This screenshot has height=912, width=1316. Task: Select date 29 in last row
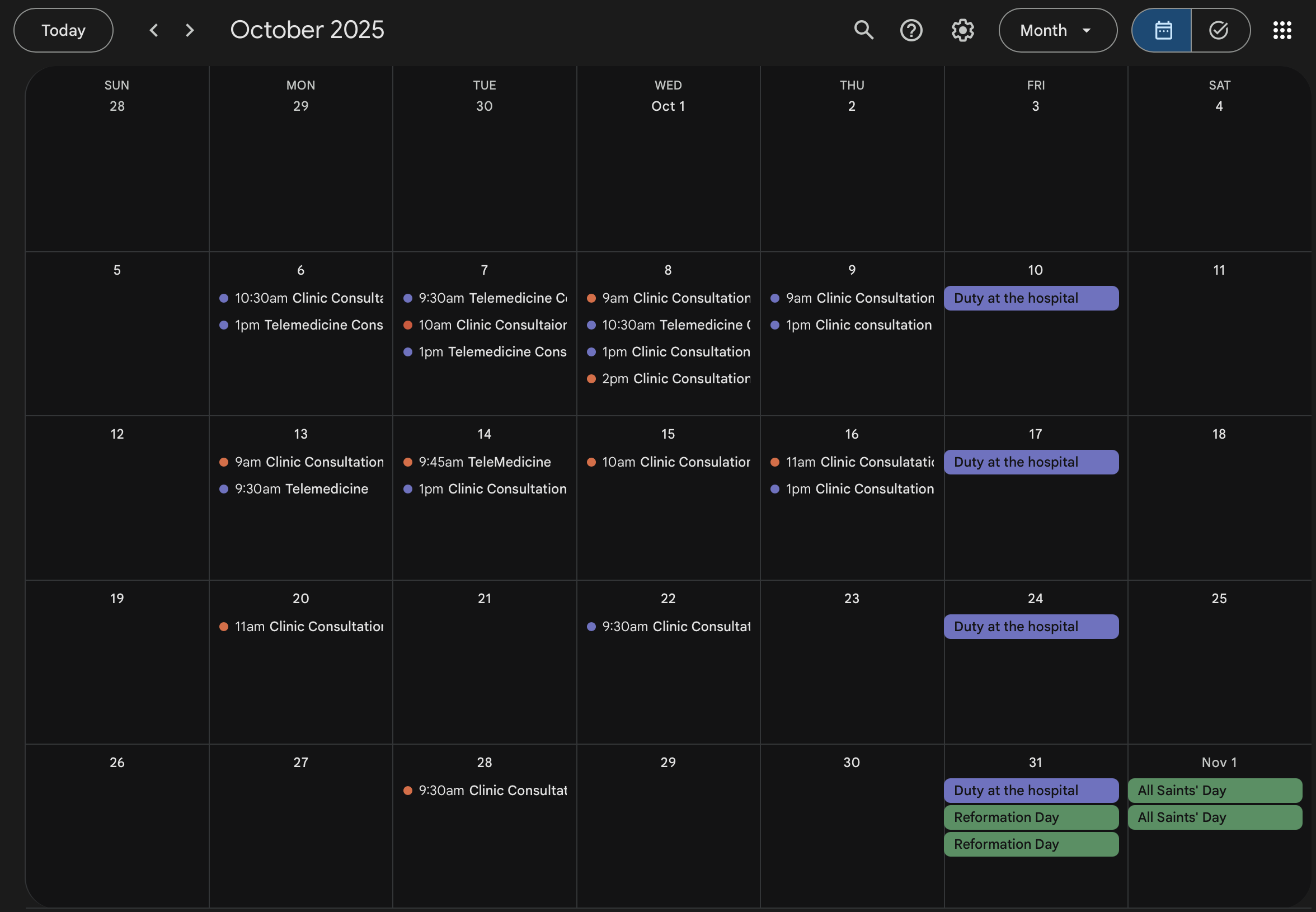point(668,763)
